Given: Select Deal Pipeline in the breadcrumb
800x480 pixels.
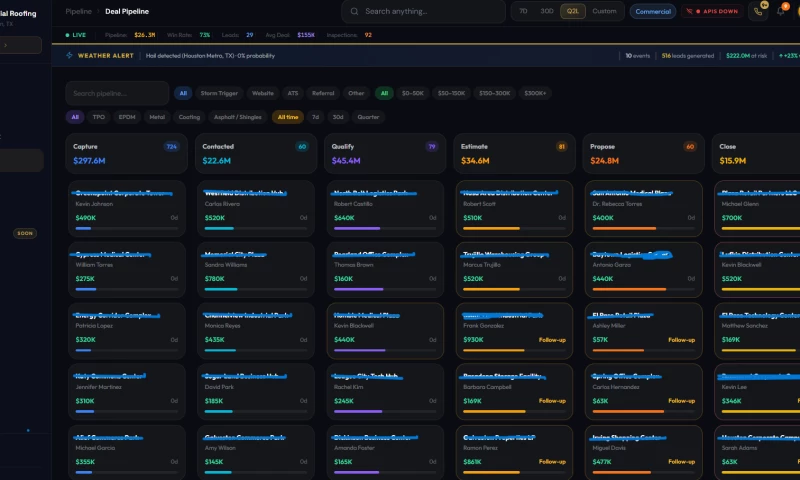Looking at the screenshot, I should click(x=127, y=11).
